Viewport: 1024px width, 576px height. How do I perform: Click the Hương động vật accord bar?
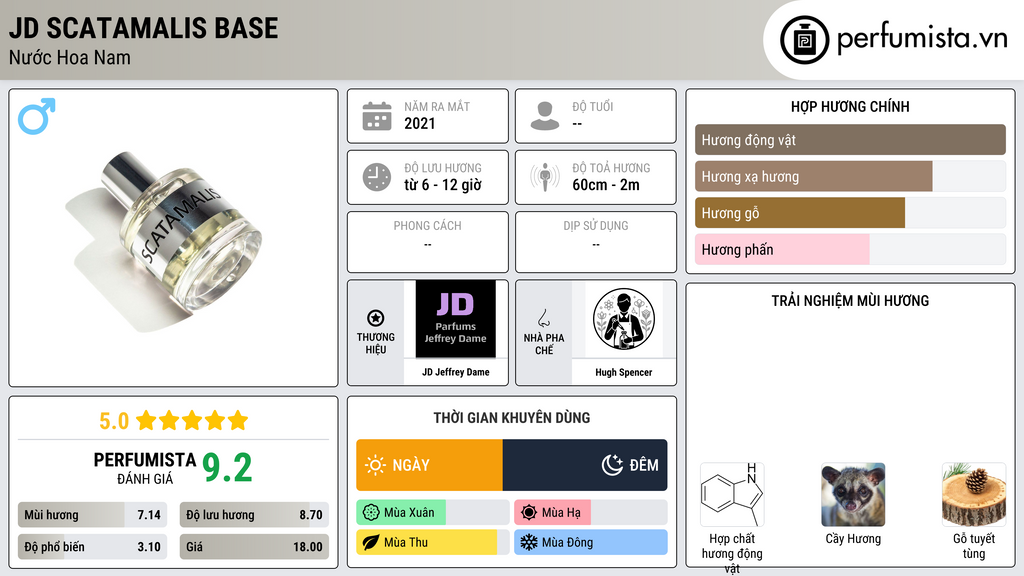tap(850, 140)
